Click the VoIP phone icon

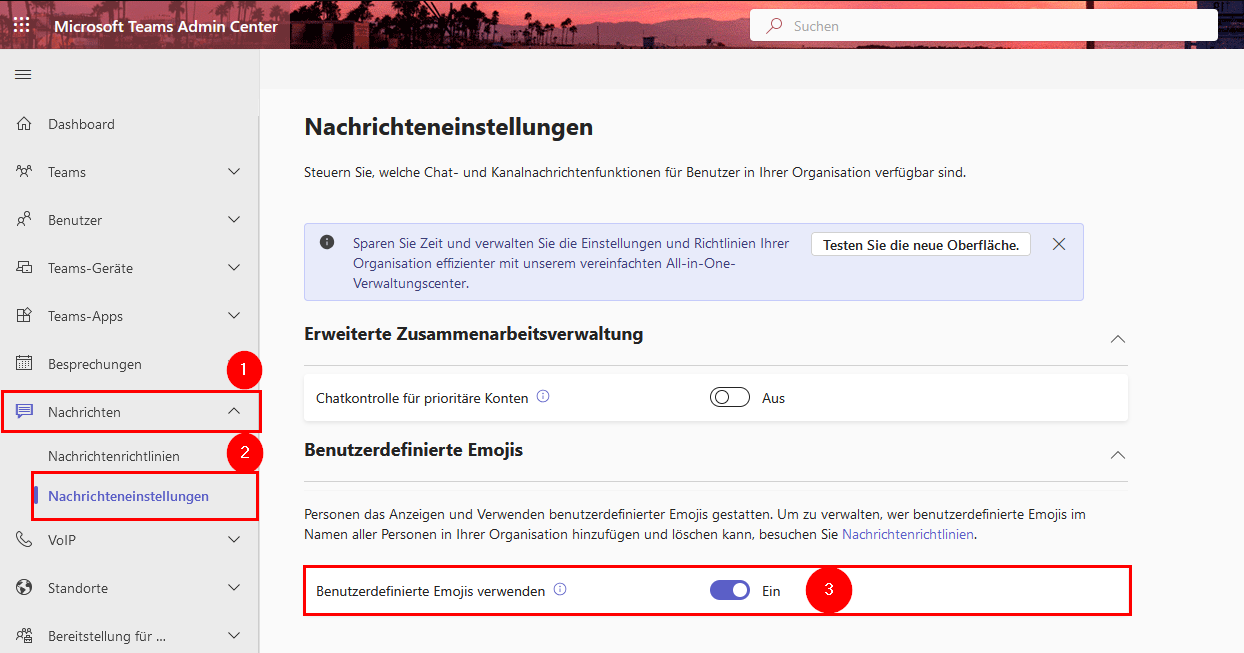tap(25, 540)
